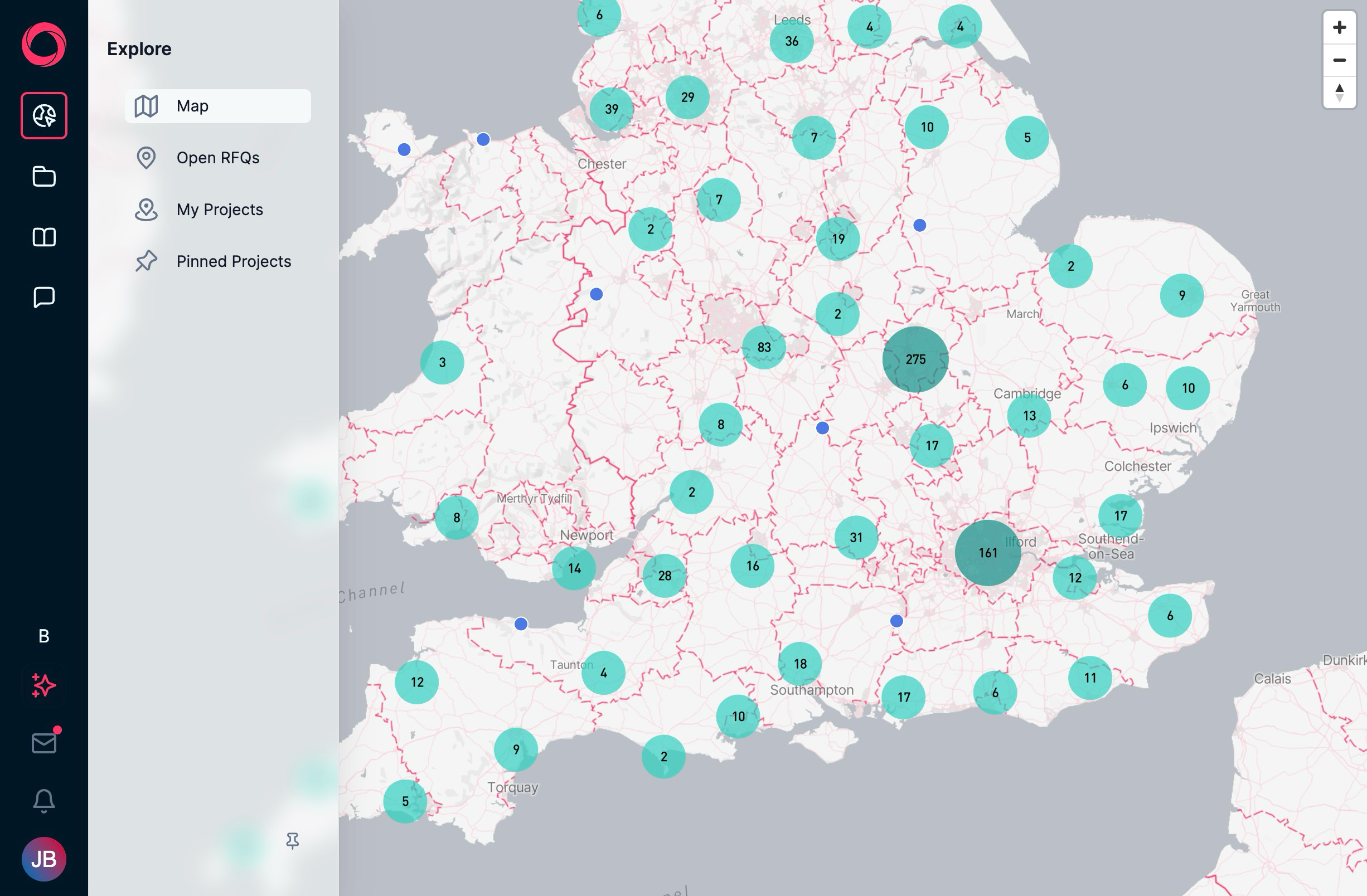Click the pink AI sparkle icon
The width and height of the screenshot is (1367, 896).
tap(44, 685)
